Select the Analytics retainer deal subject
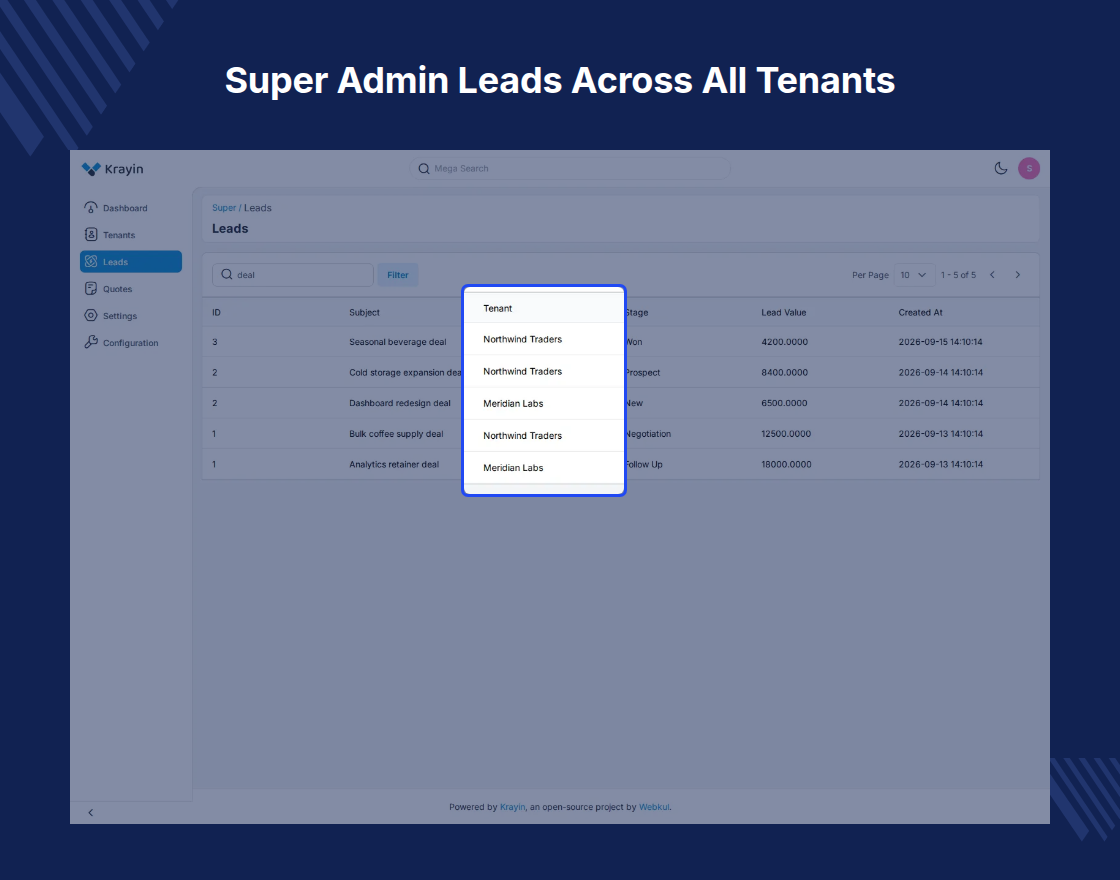The width and height of the screenshot is (1120, 880). coord(394,464)
